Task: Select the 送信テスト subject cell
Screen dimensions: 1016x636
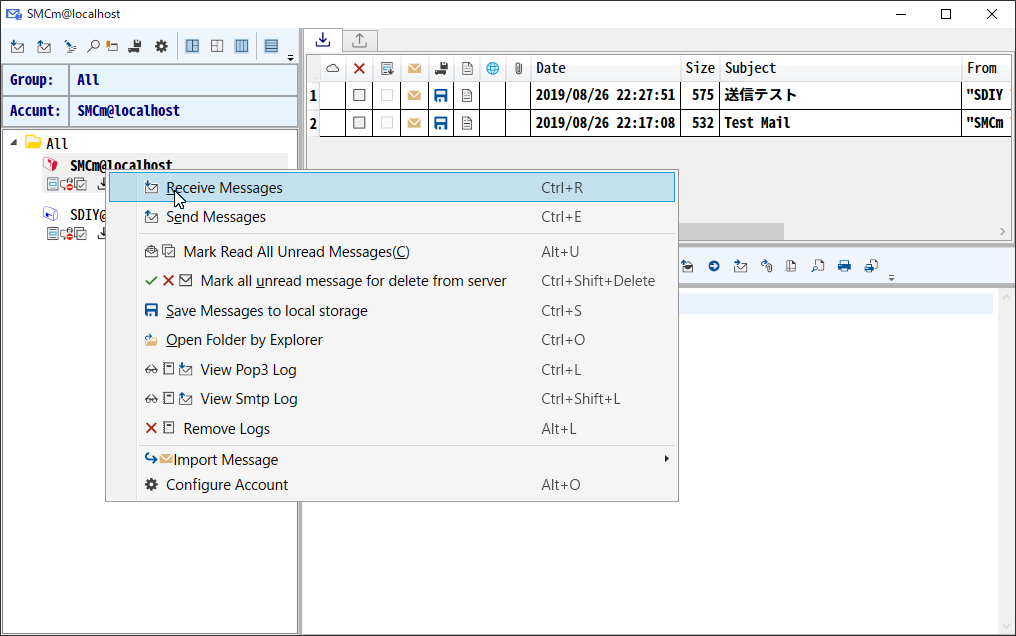Action: coord(840,95)
